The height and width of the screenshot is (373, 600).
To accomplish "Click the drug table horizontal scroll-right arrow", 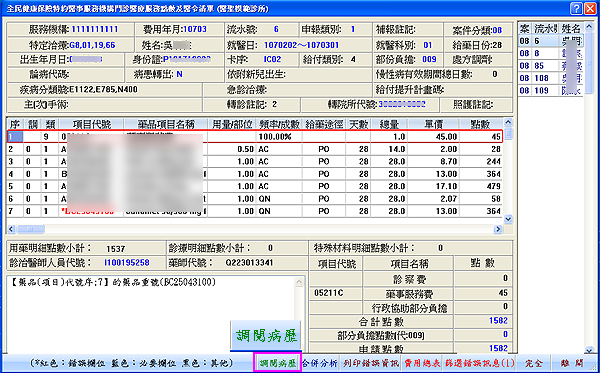I will pos(498,229).
